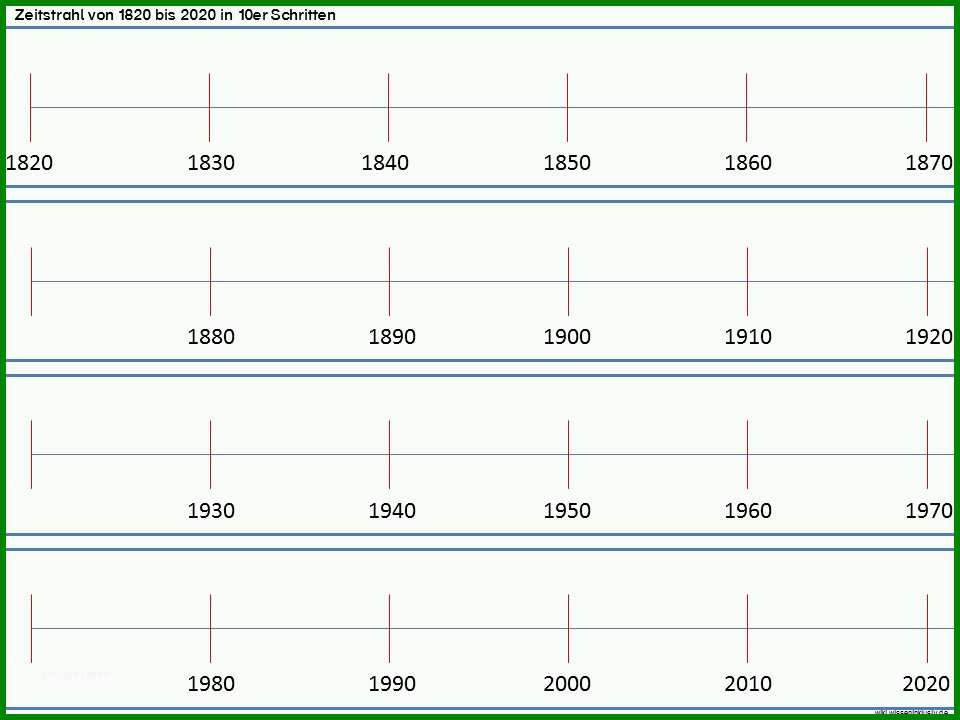Click the 1970 year label

pyautogui.click(x=929, y=511)
